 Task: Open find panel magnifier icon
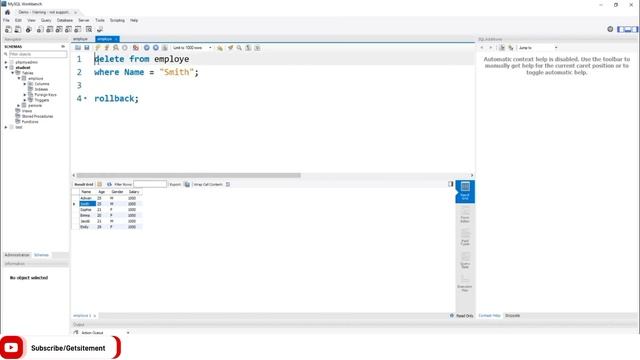pyautogui.click(x=239, y=48)
